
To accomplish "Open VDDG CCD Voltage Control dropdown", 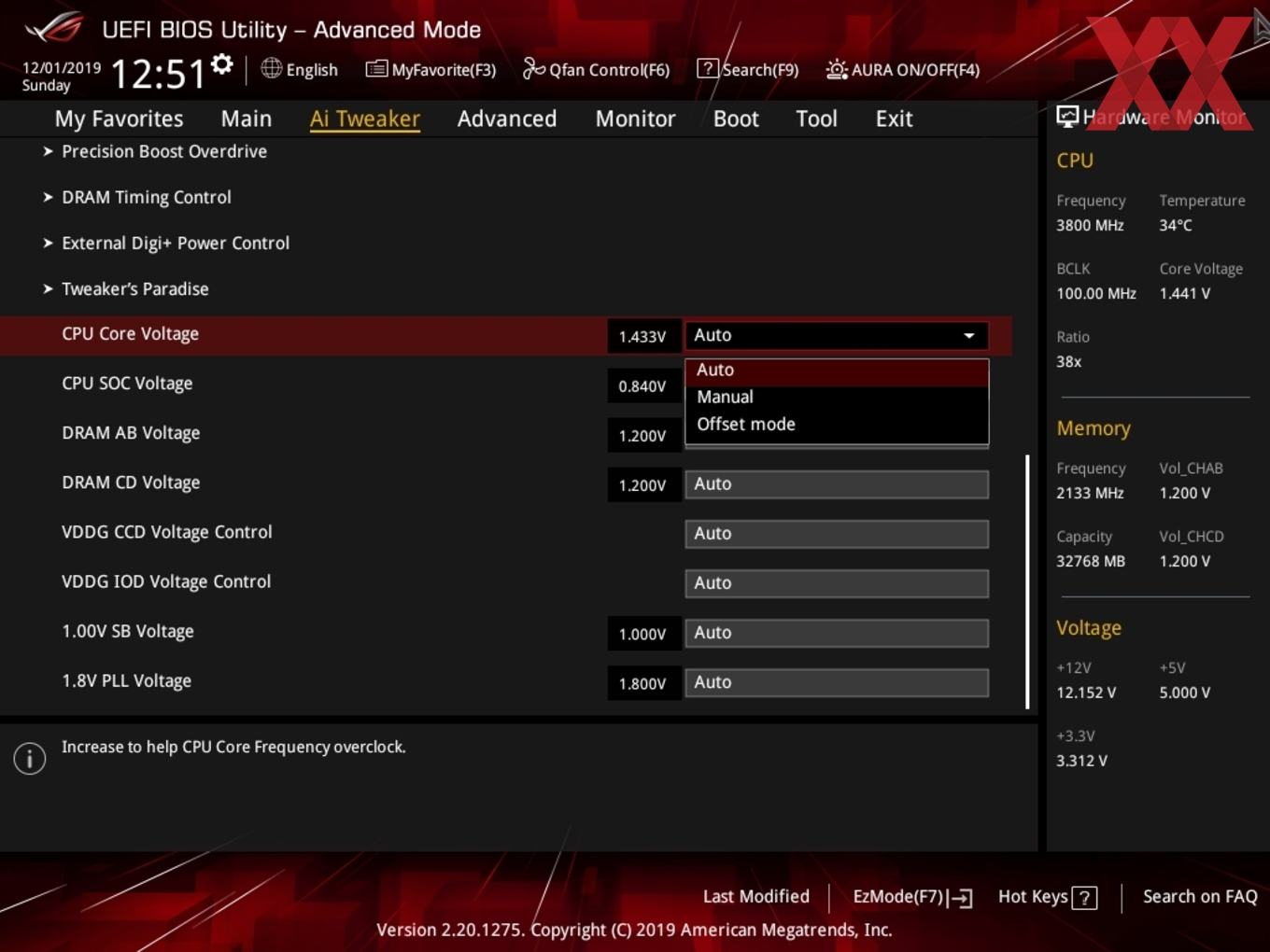I will (x=837, y=534).
